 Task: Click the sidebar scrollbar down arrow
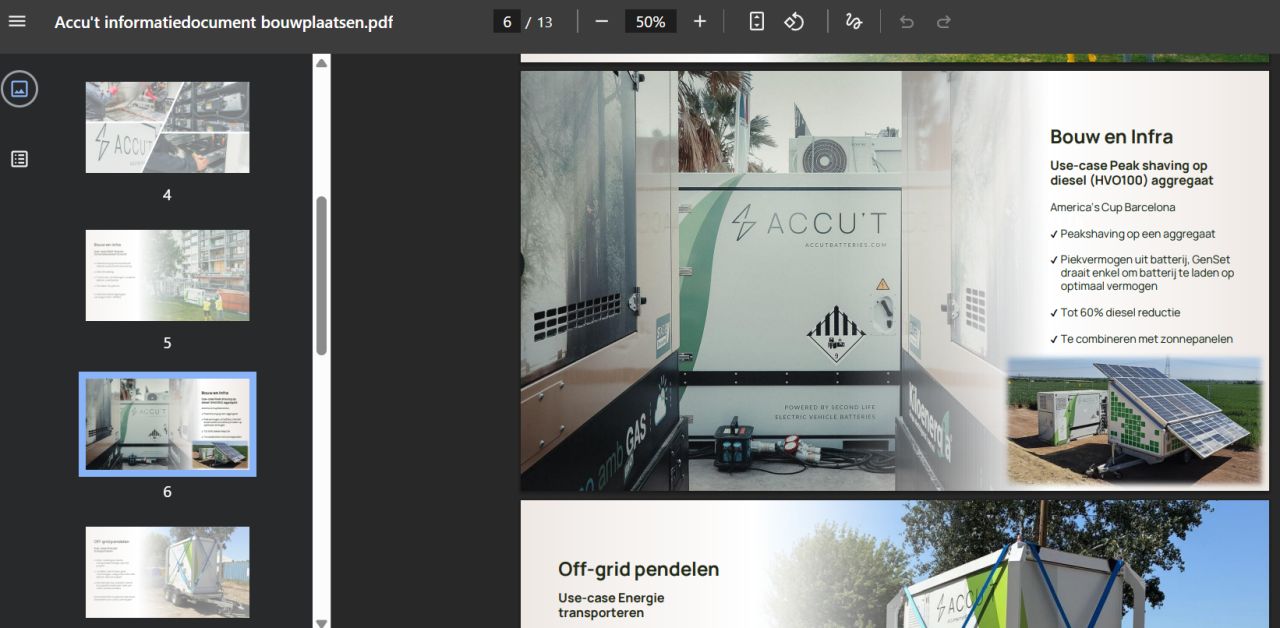point(321,622)
